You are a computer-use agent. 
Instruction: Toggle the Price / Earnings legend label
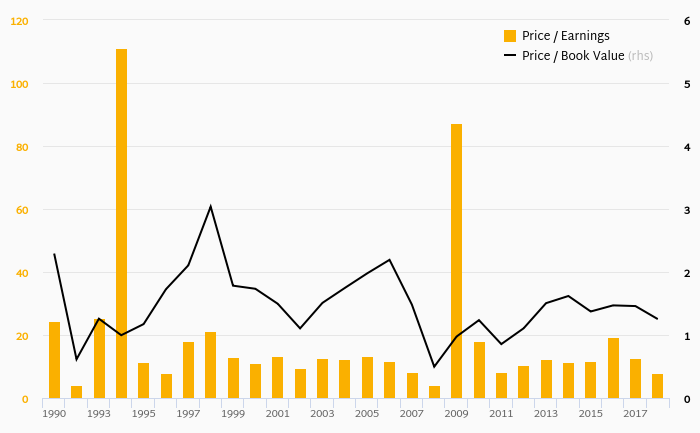566,36
